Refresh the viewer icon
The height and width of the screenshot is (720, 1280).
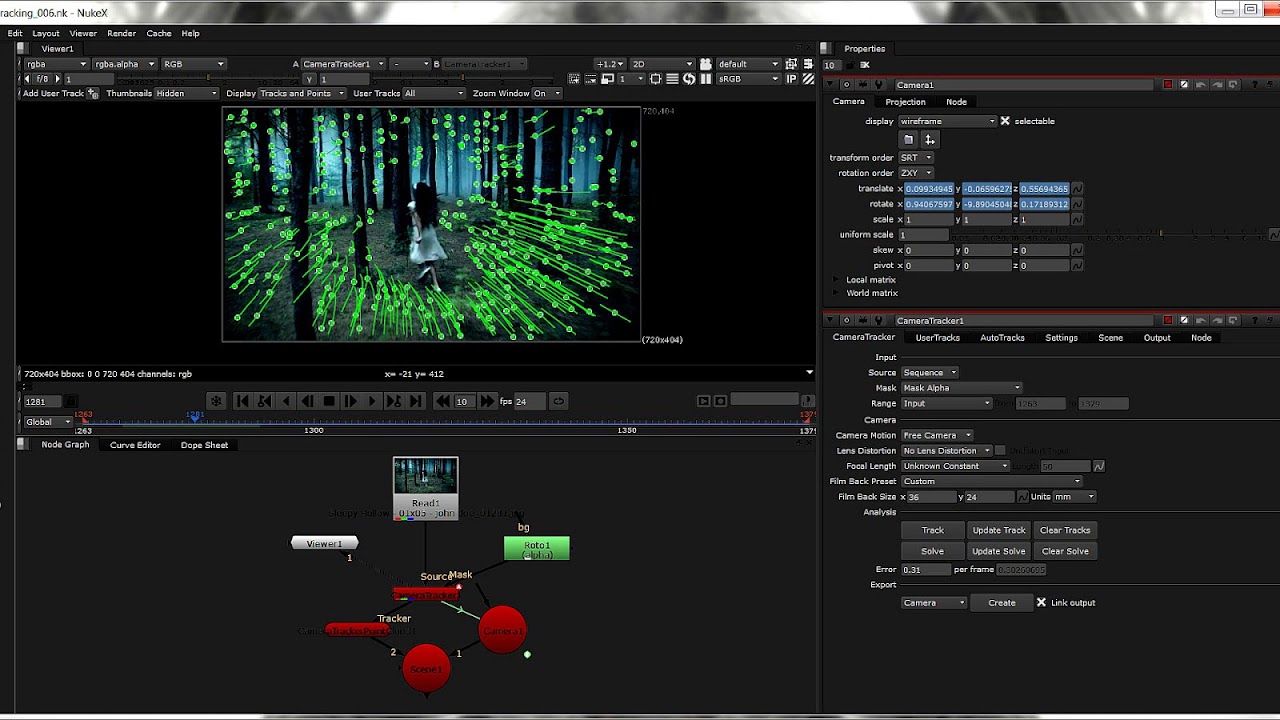tap(689, 79)
